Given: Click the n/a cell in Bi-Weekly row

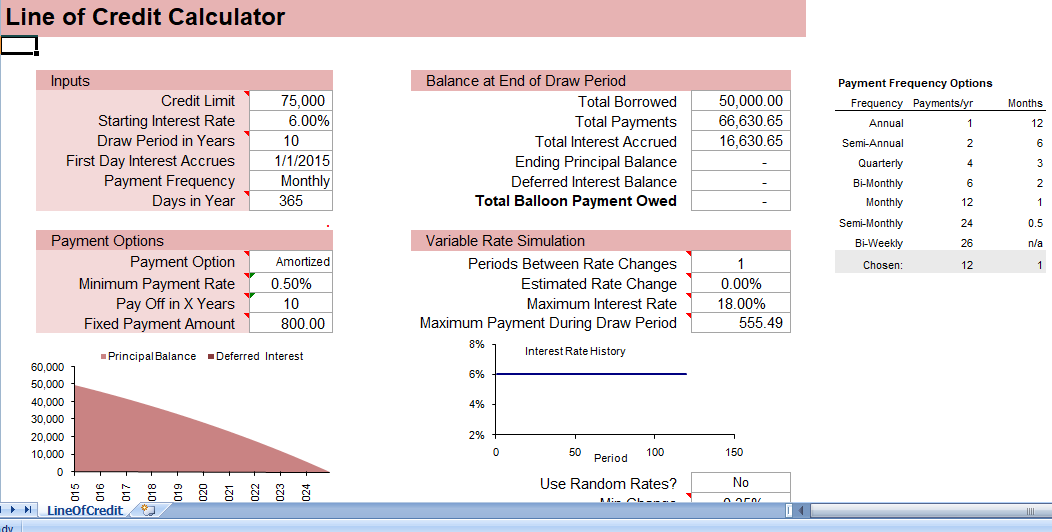Looking at the screenshot, I should point(1035,244).
